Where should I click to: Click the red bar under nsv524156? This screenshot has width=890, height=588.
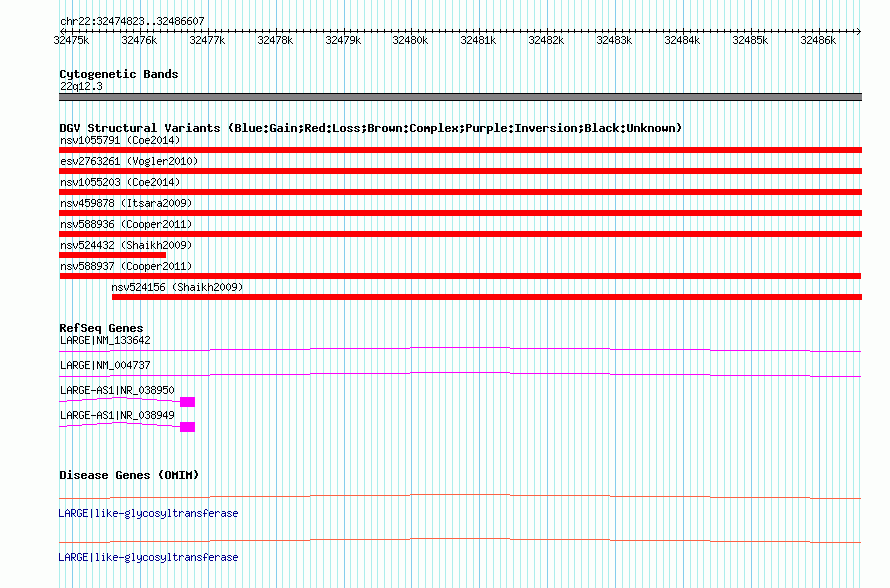pyautogui.click(x=487, y=297)
